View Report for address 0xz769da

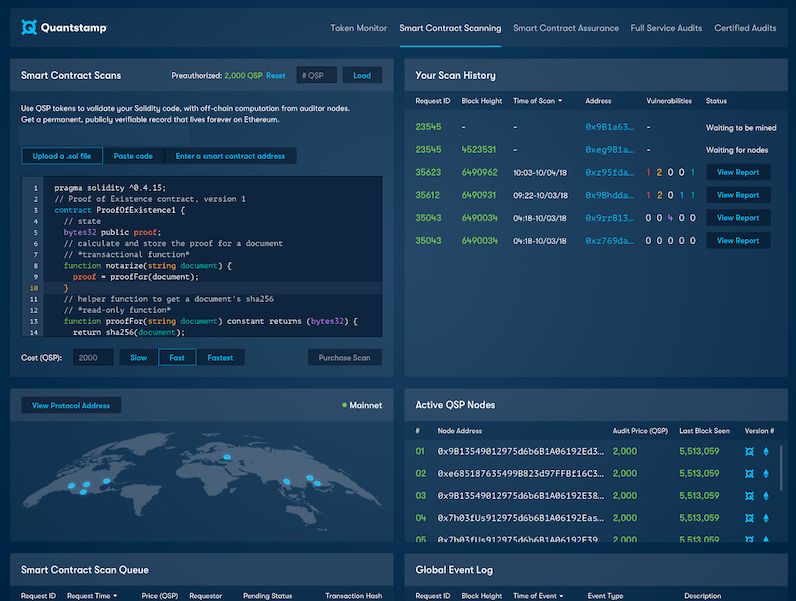point(738,241)
